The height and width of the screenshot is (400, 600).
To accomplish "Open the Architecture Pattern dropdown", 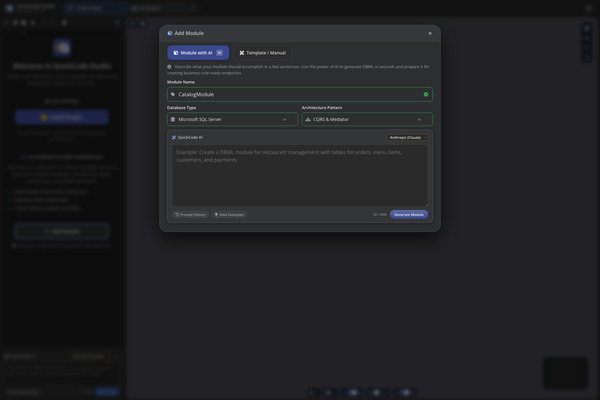I will (x=367, y=119).
